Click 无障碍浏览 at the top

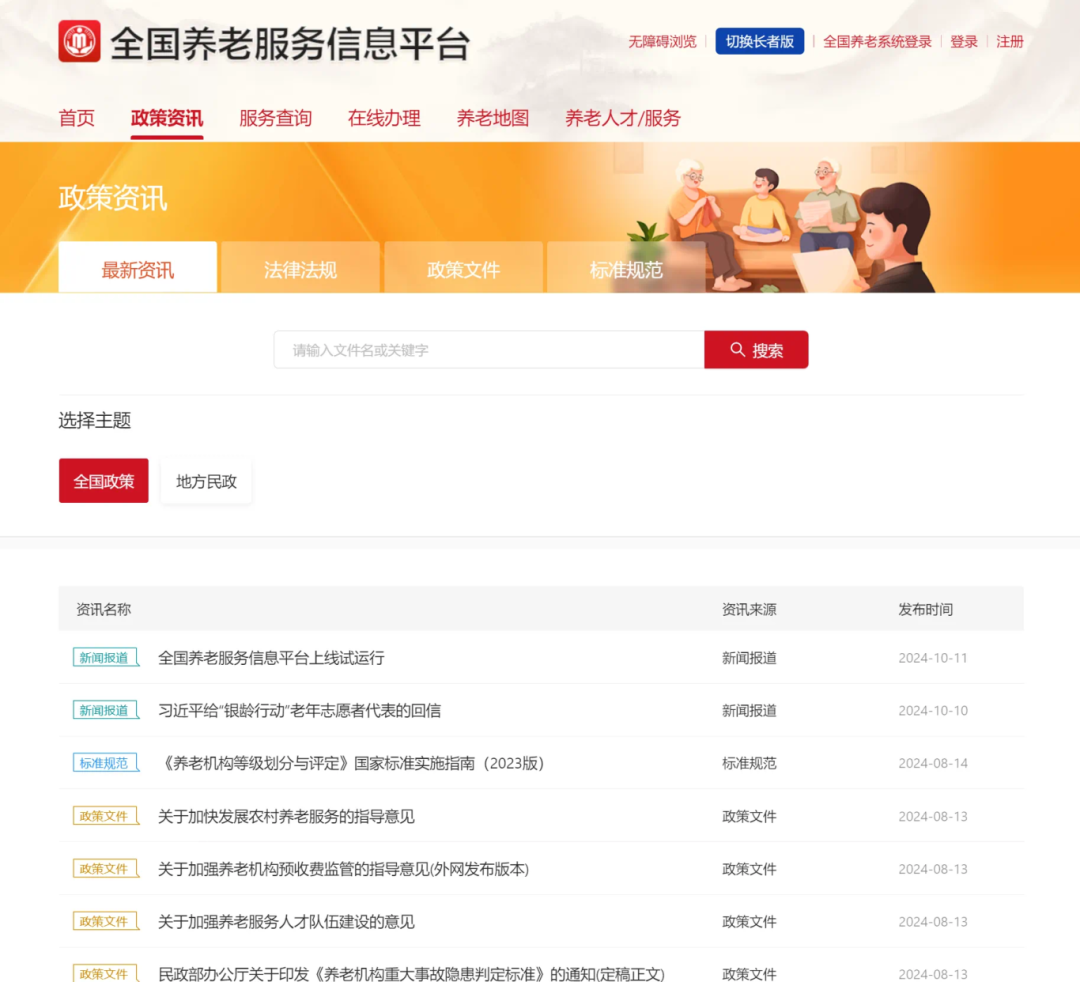coord(662,42)
